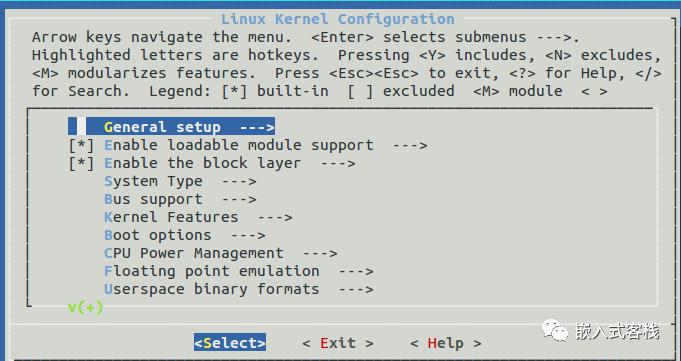Screen dimensions: 681x361
Task: Click the Exit button
Action: click(x=337, y=343)
